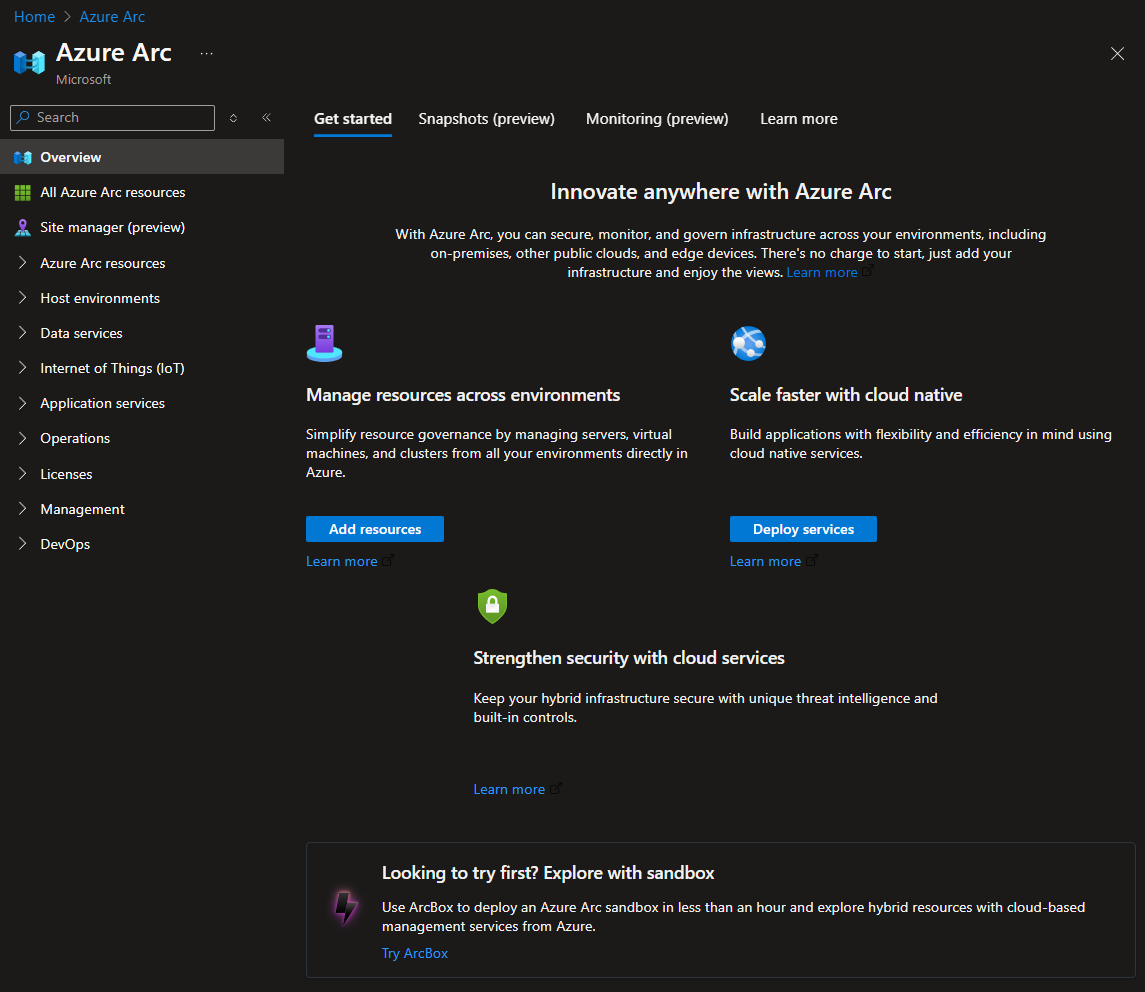Click external link icon under Deploy services

tap(812, 560)
